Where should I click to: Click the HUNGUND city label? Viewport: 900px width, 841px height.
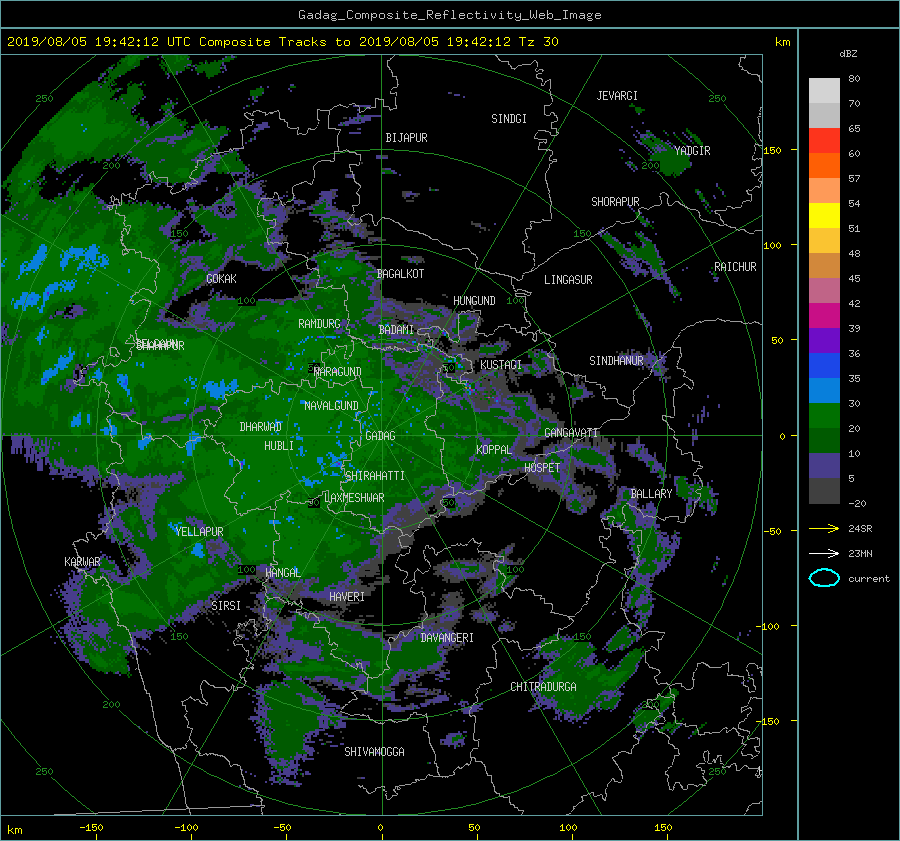click(x=474, y=301)
